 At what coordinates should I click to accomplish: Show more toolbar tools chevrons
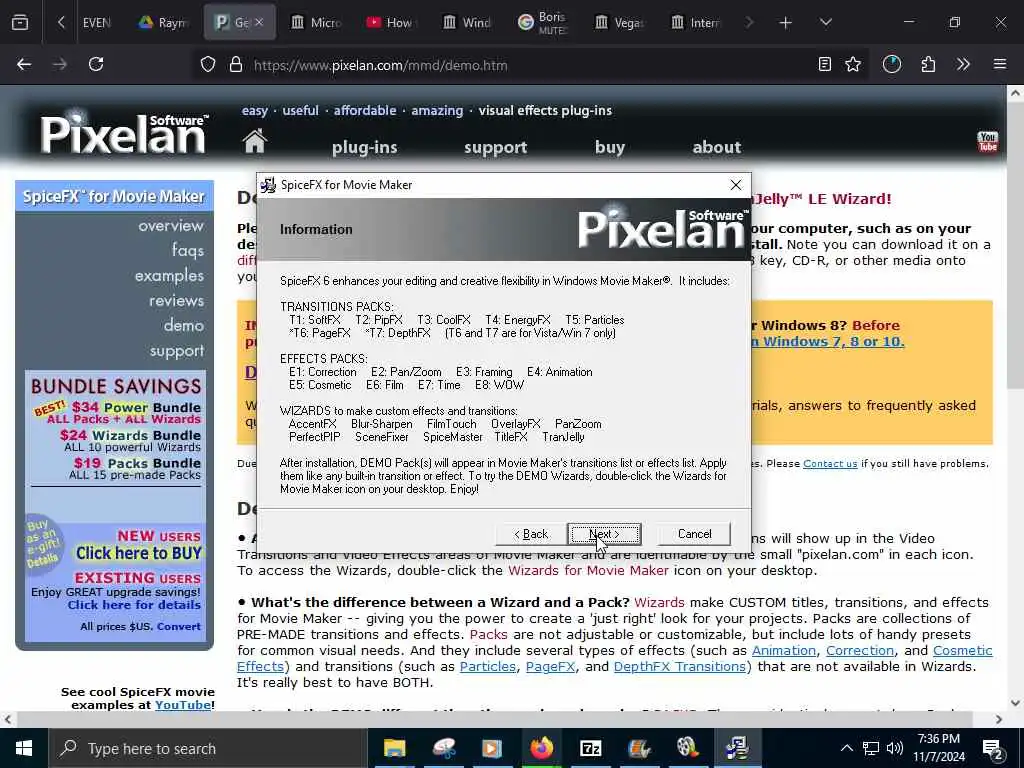point(963,65)
